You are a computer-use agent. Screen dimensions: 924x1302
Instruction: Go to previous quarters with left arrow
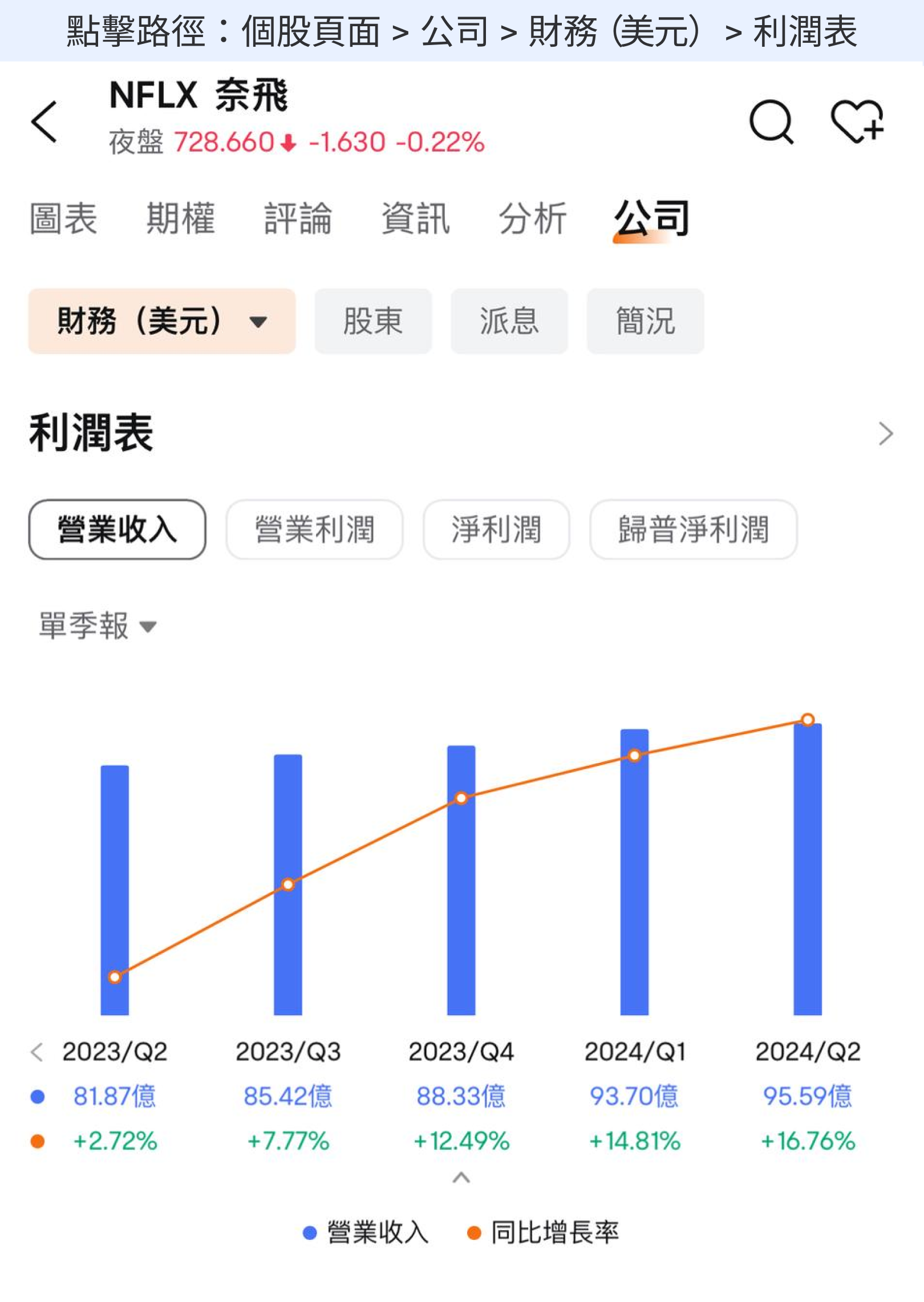point(37,1052)
